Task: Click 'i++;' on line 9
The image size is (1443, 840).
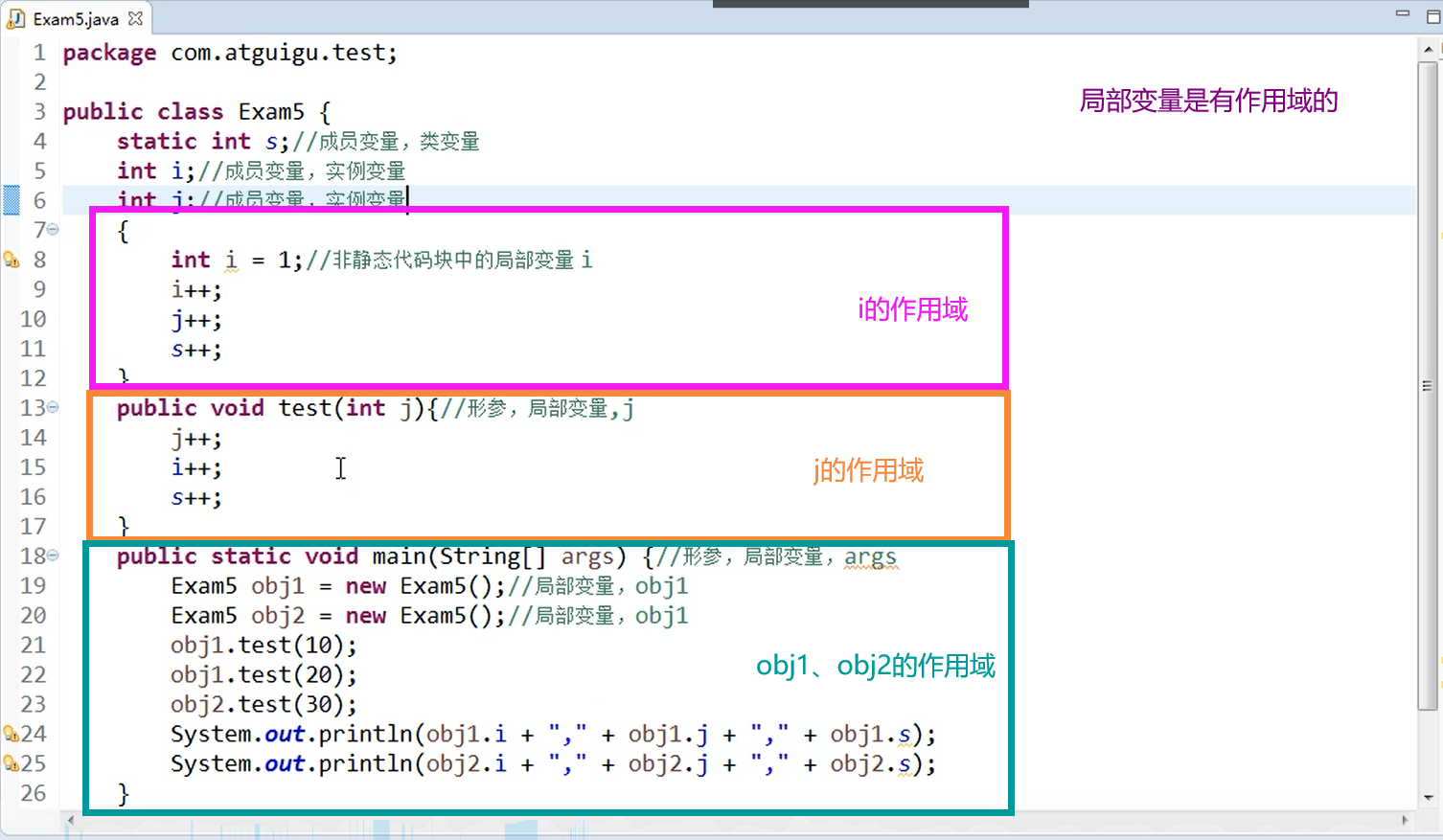Action: click(196, 289)
